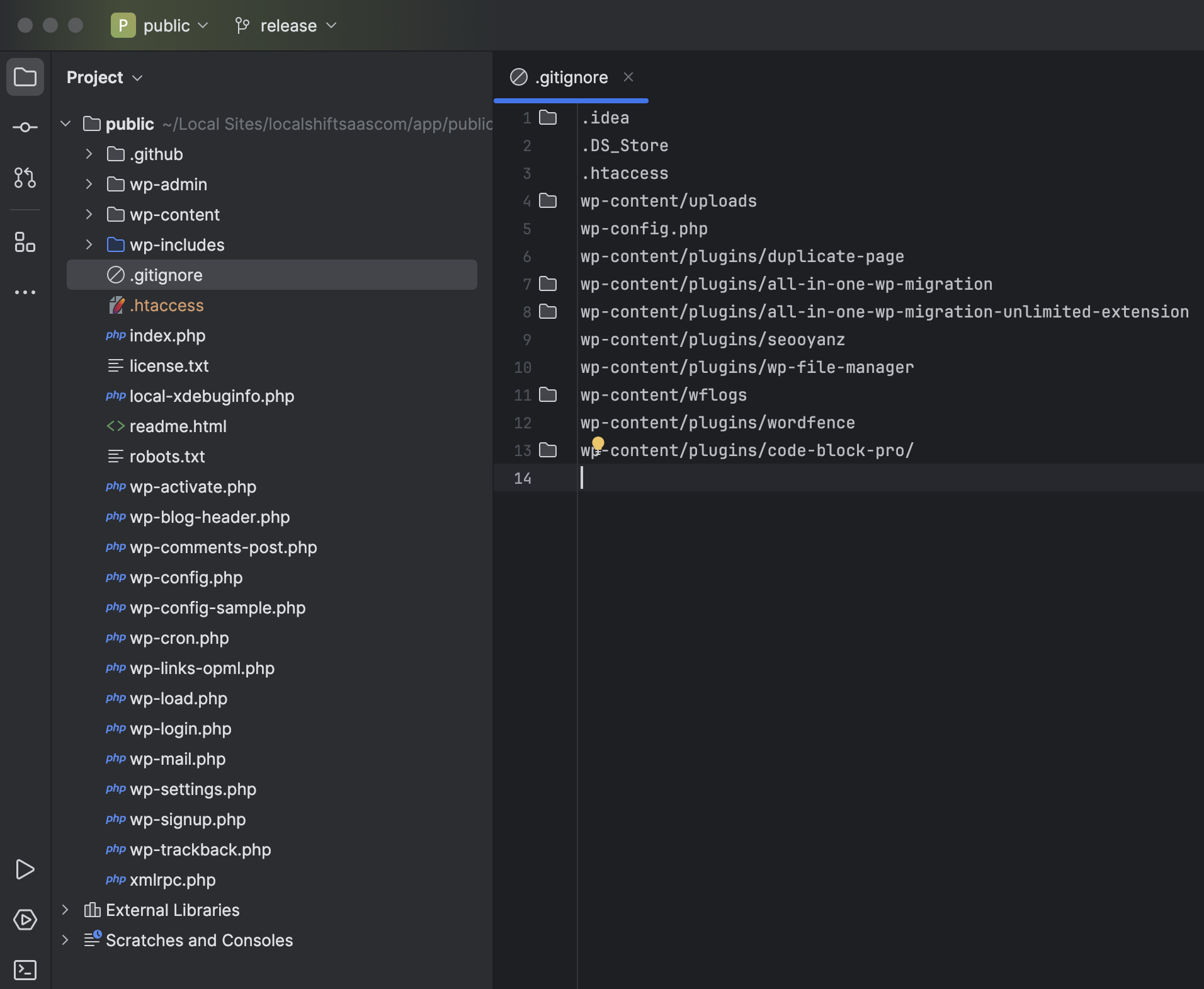Expand the wp-content folder
The width and height of the screenshot is (1204, 989).
pos(89,214)
